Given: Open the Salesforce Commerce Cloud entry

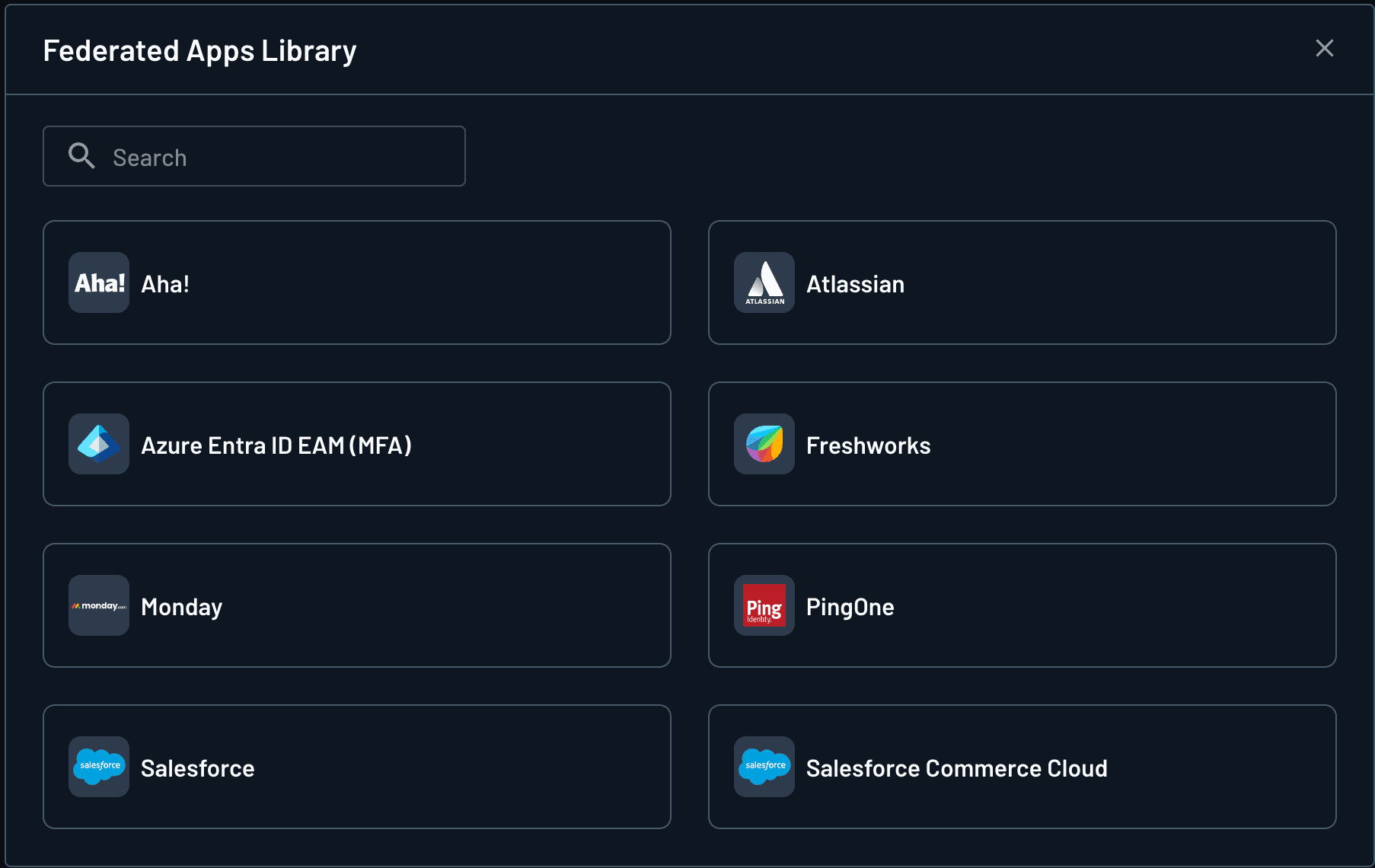Looking at the screenshot, I should [1022, 767].
